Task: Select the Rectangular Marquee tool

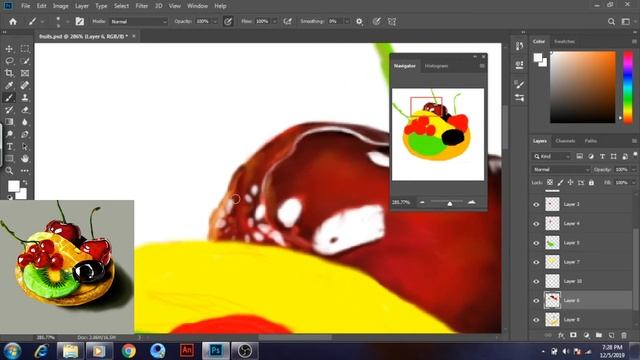Action: point(25,49)
